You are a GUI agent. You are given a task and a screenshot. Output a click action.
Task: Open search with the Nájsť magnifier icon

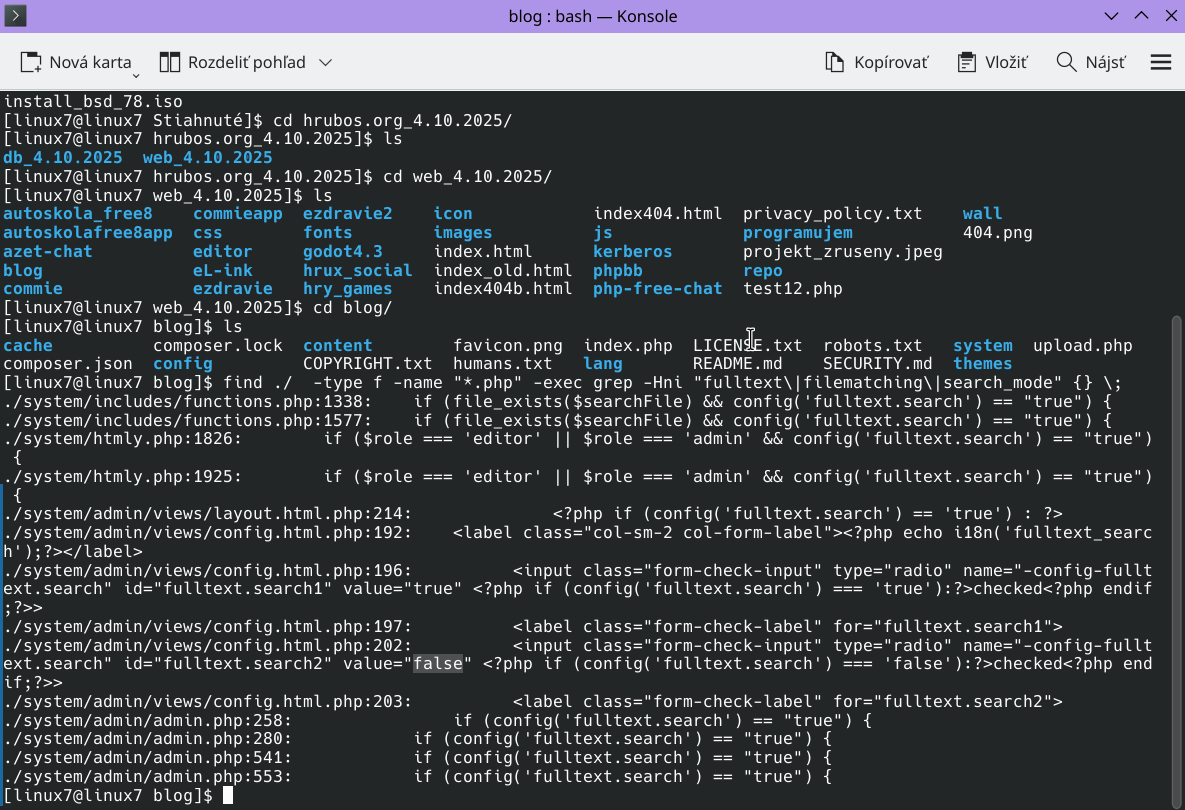point(1066,62)
